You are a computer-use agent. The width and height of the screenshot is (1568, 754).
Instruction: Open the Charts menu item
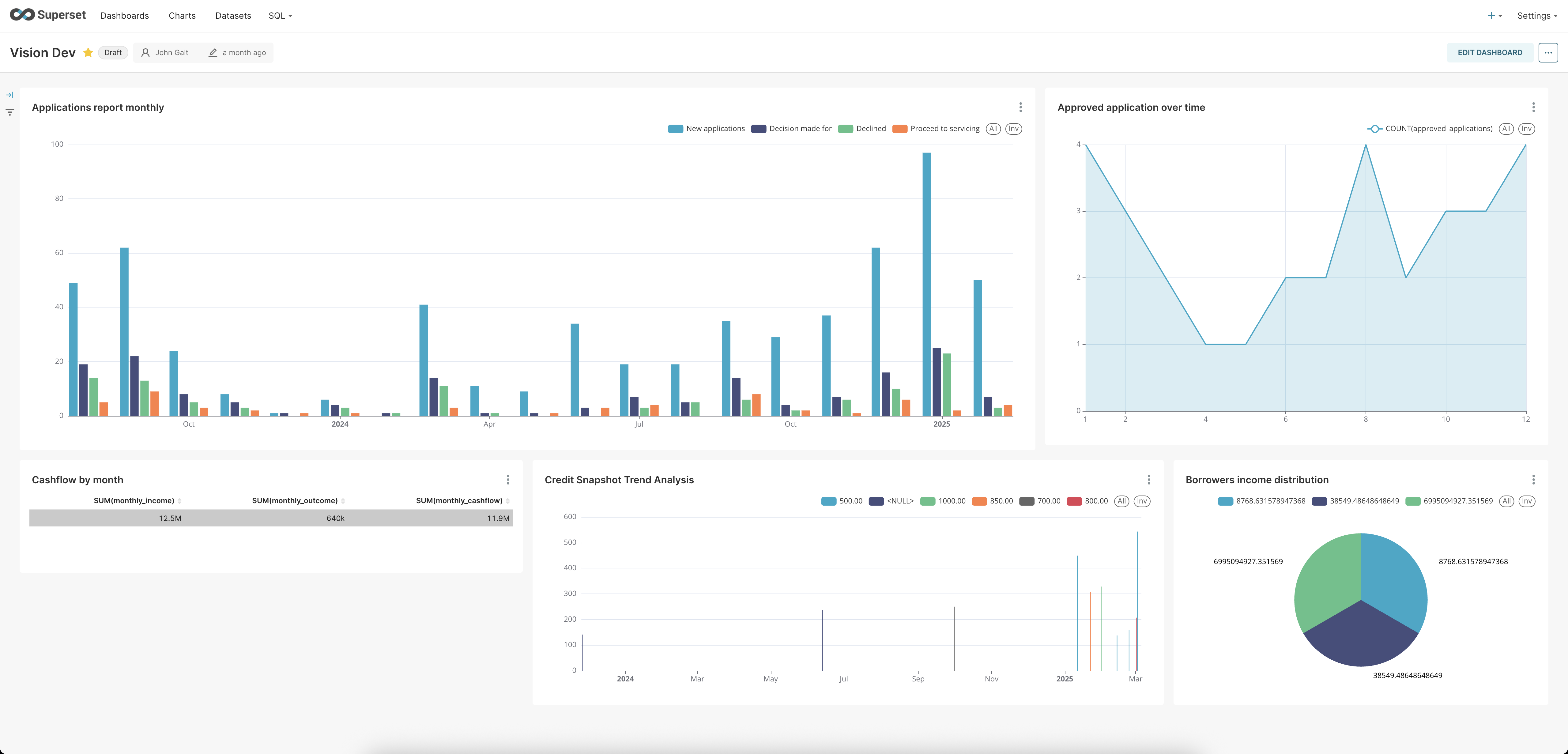click(x=182, y=16)
